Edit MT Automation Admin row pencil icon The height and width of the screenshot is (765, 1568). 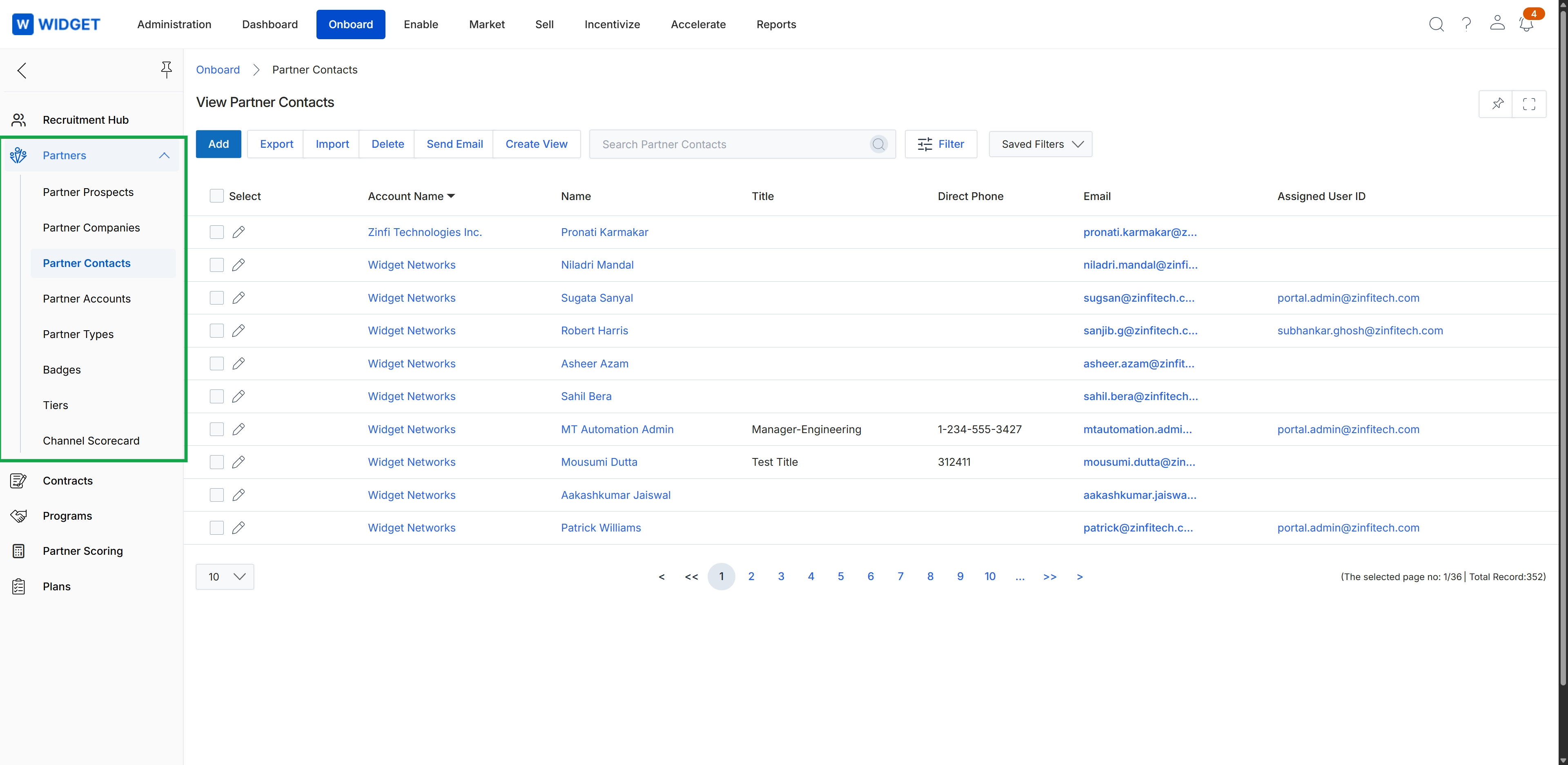coord(238,430)
